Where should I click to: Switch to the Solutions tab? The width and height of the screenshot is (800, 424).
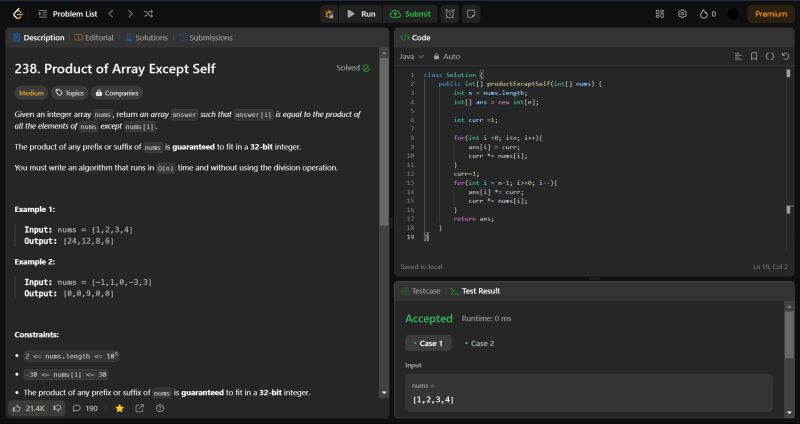pos(146,38)
